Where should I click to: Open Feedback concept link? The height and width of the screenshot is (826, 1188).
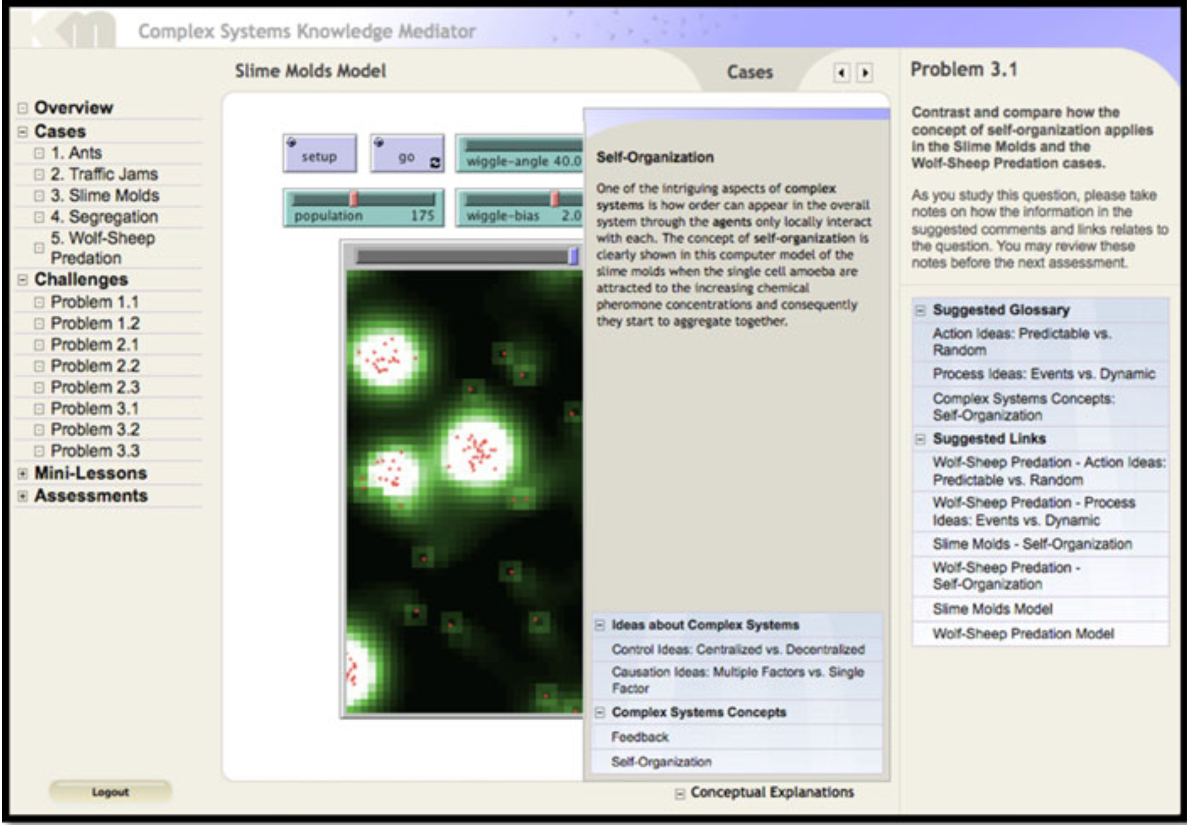[x=640, y=737]
